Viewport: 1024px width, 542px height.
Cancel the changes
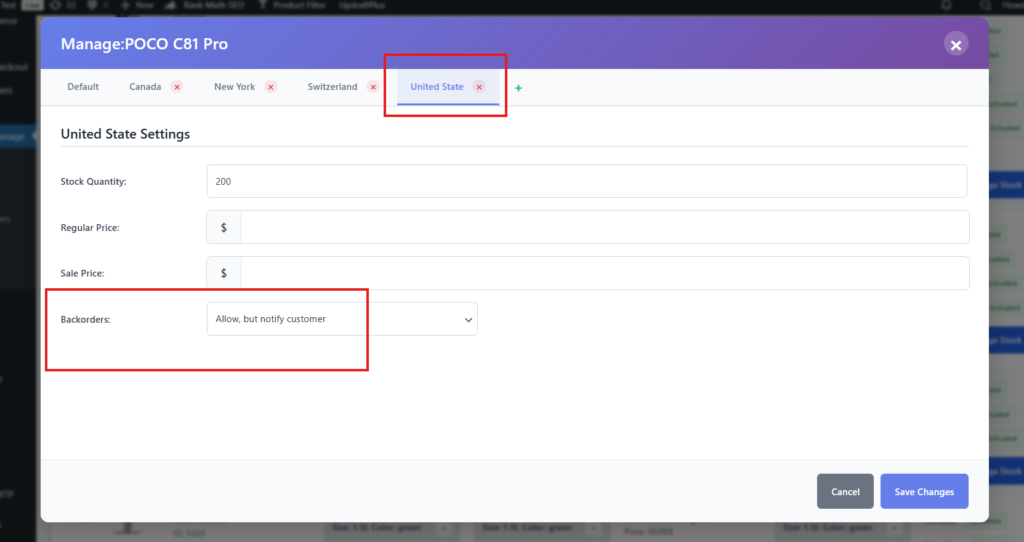pyautogui.click(x=845, y=491)
